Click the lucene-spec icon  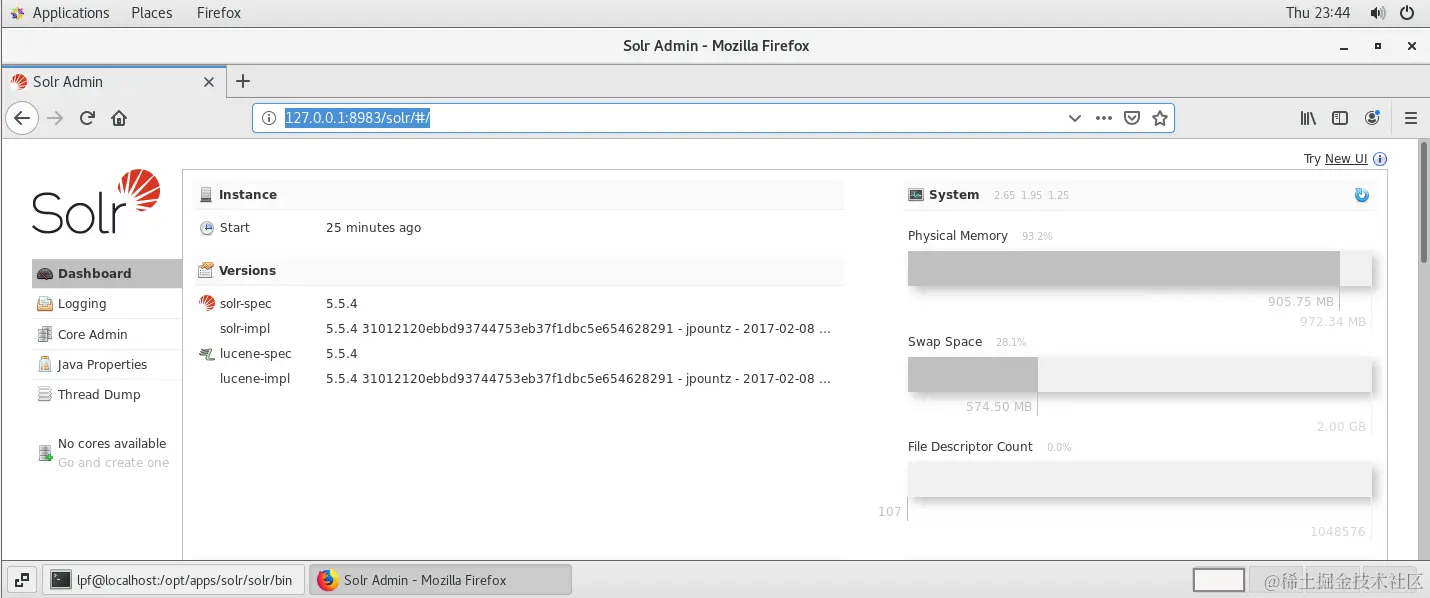207,354
